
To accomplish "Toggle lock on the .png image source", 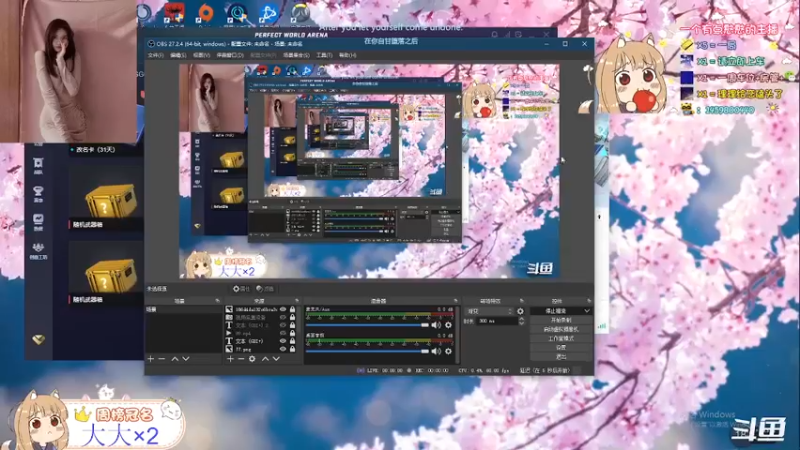I will [x=292, y=349].
